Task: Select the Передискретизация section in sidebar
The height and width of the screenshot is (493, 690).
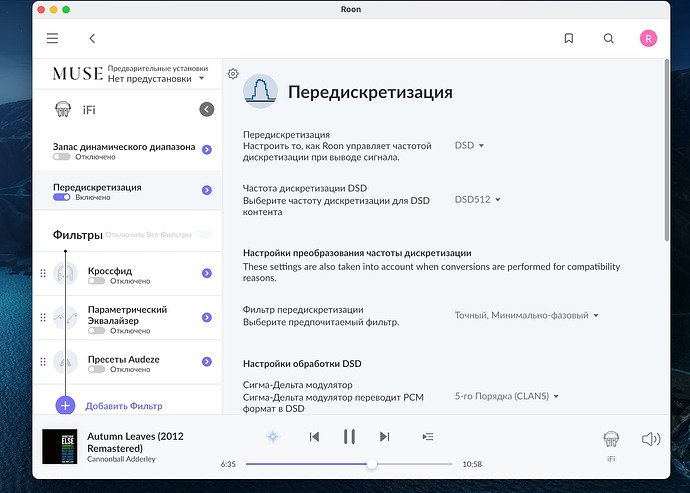Action: (128, 191)
